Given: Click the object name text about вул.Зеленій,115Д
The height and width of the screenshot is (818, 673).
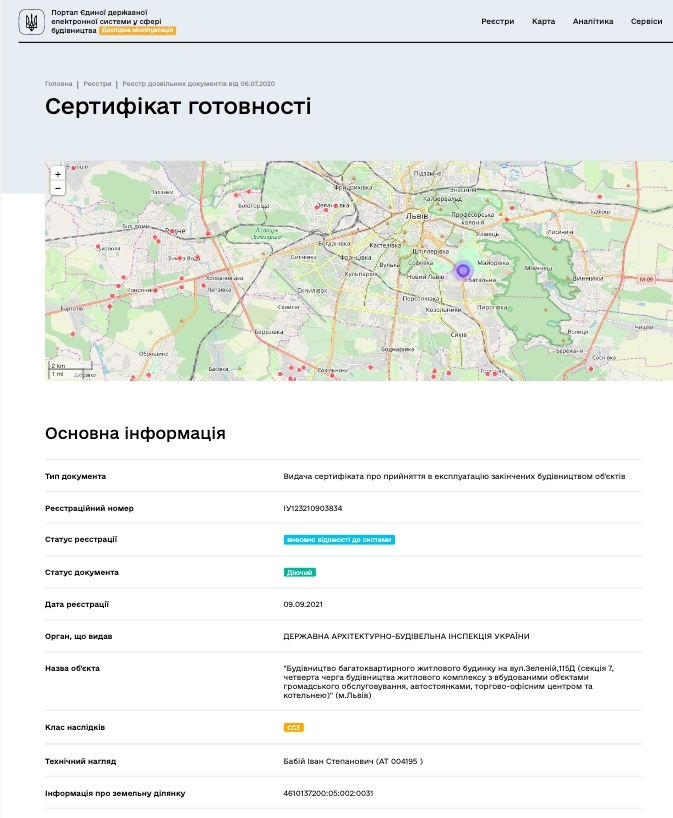Looking at the screenshot, I should [449, 681].
